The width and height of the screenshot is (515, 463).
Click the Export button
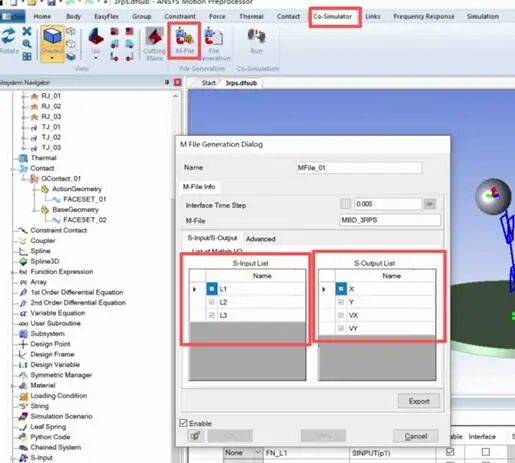point(419,401)
